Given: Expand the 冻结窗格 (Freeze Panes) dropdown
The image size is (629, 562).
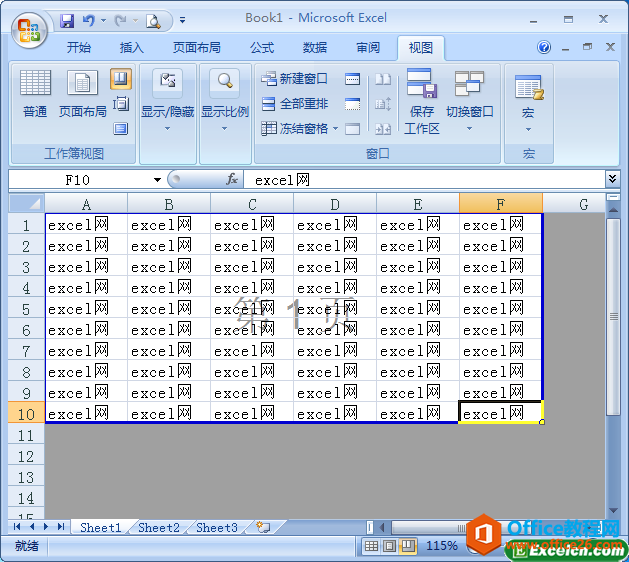Looking at the screenshot, I should tap(300, 128).
